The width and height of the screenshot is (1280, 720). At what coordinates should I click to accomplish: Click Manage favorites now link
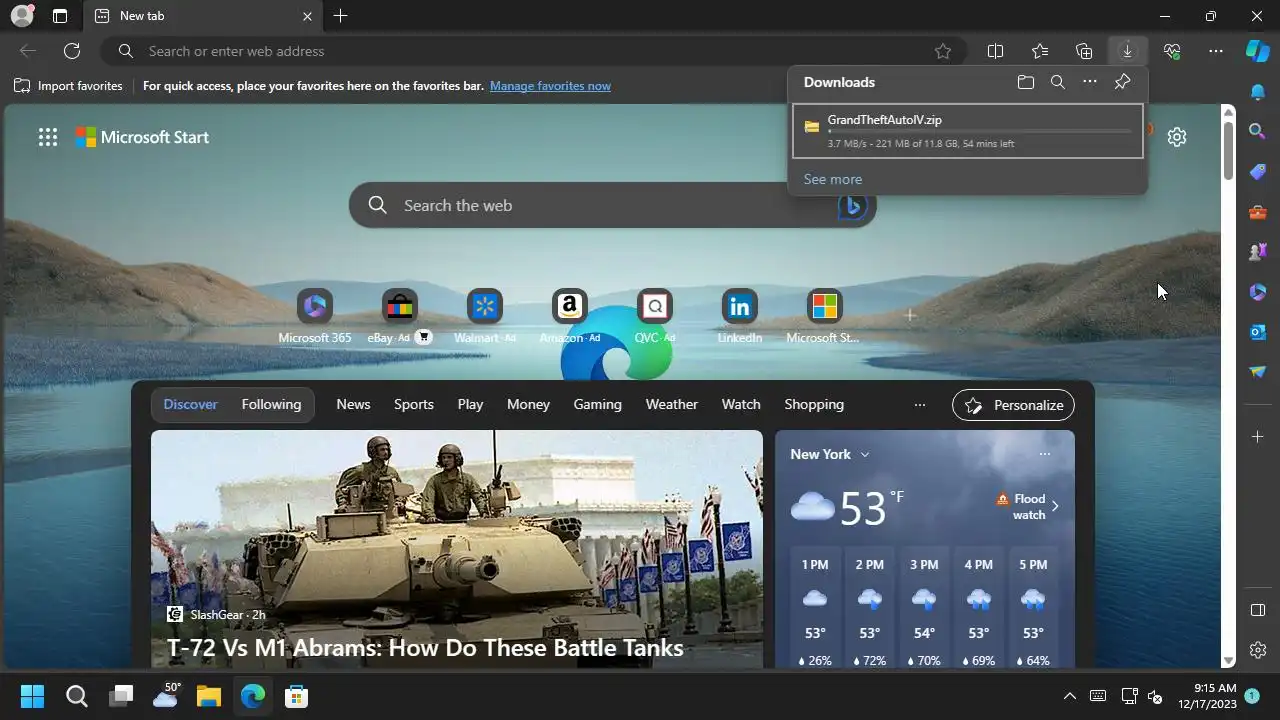[x=550, y=86]
